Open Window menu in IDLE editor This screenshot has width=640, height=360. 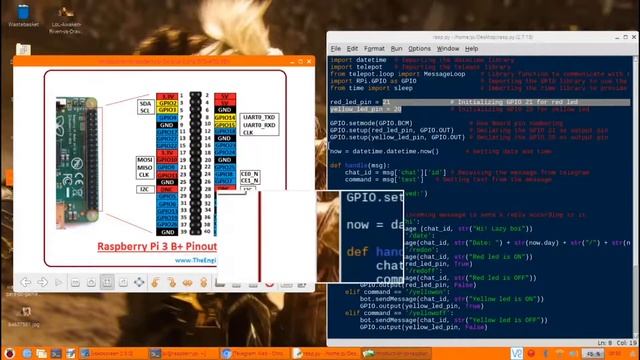[448, 49]
